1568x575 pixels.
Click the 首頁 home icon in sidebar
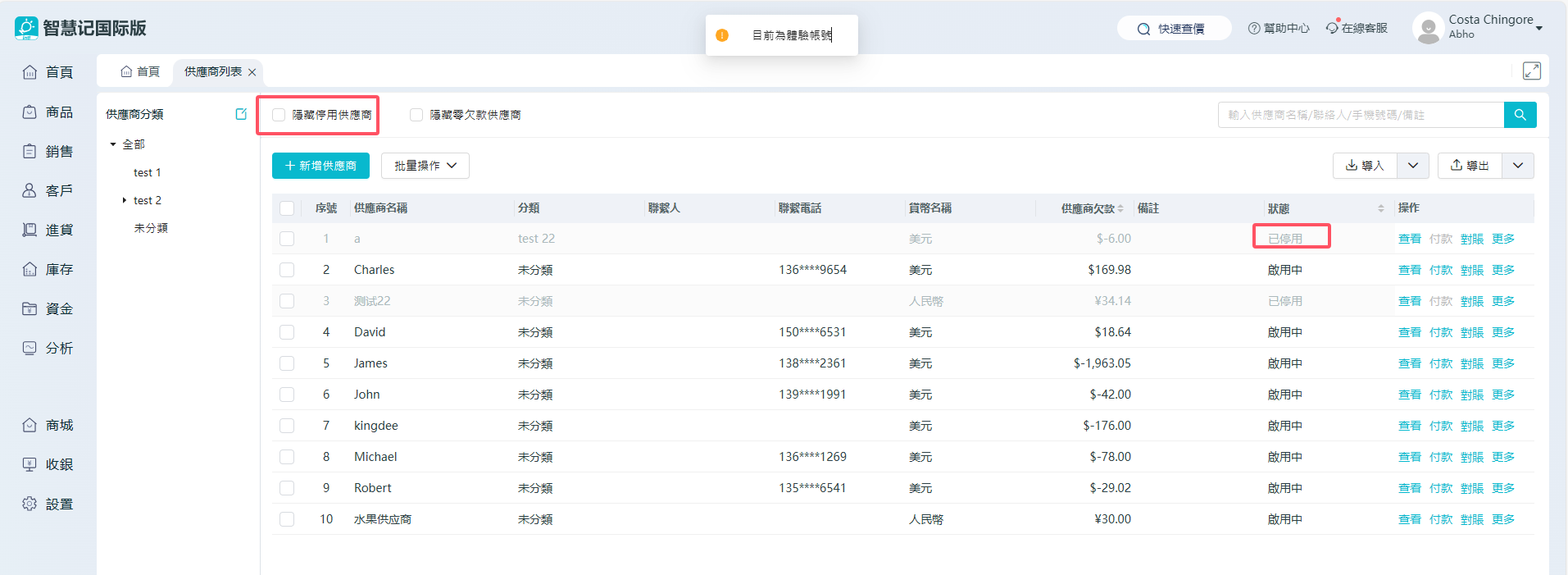pyautogui.click(x=30, y=72)
